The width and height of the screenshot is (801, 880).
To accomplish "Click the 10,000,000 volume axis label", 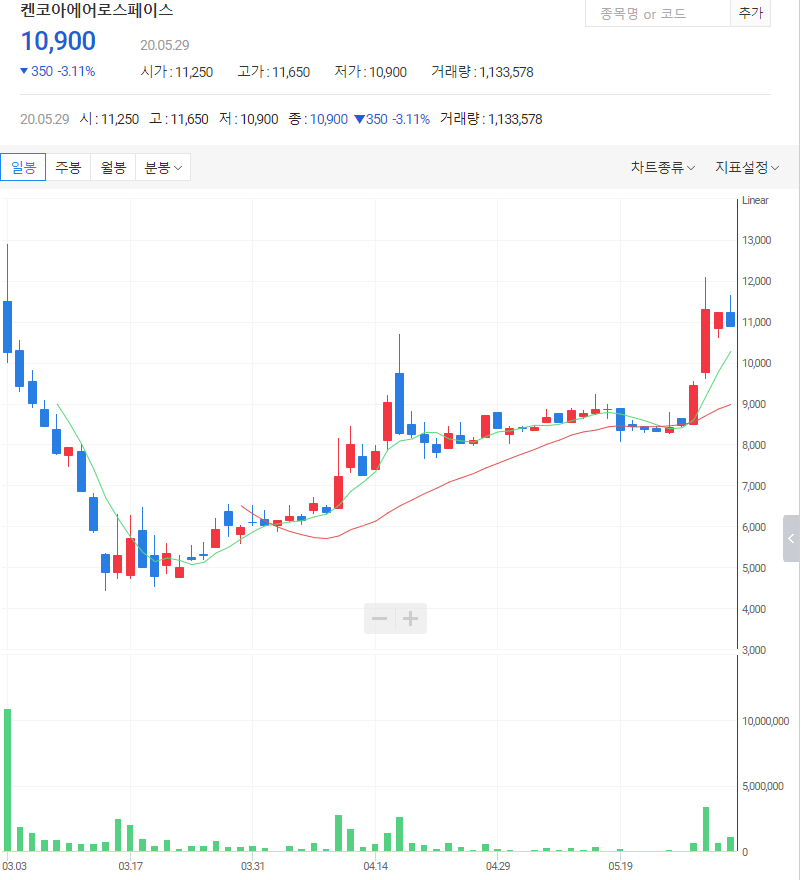I will point(766,721).
